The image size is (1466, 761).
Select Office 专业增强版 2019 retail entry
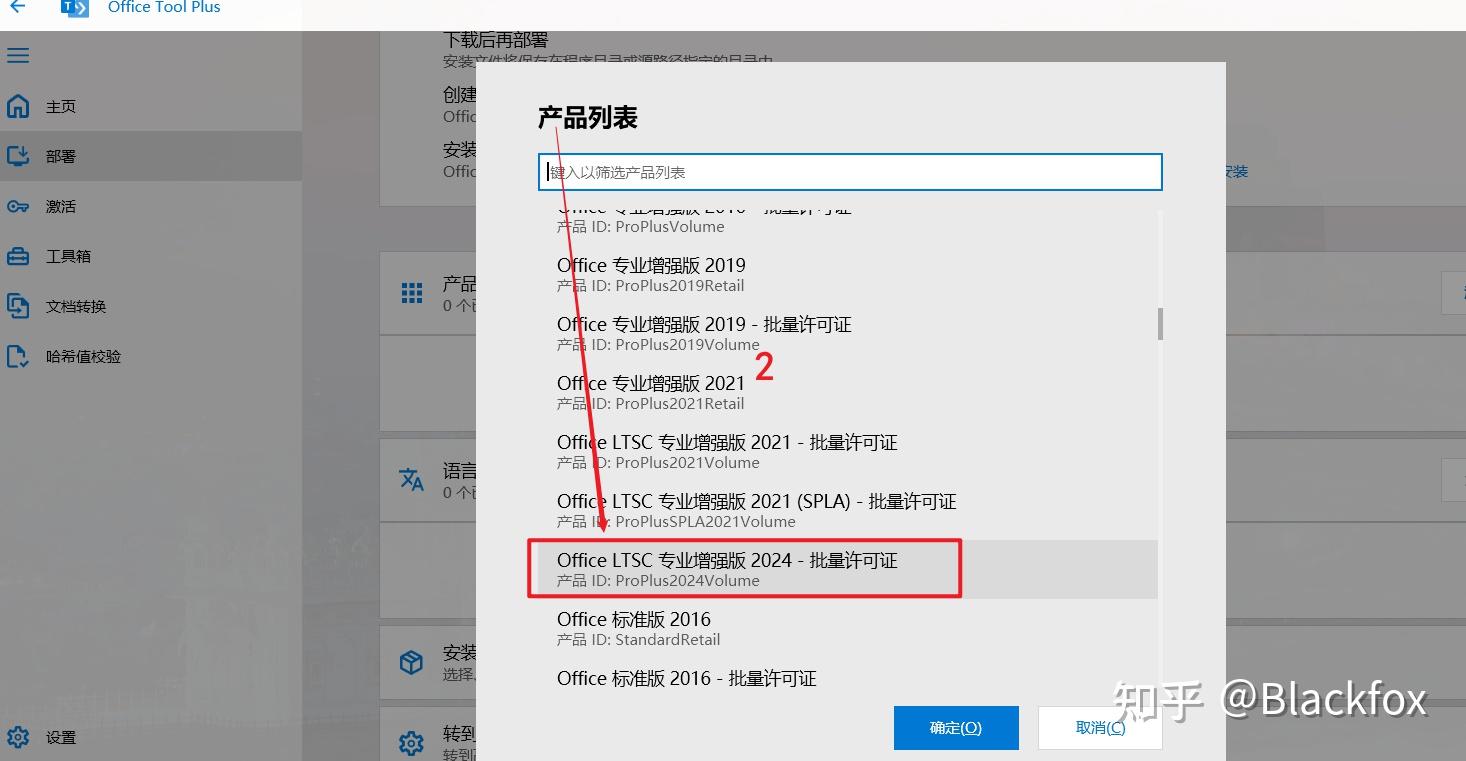(x=847, y=274)
